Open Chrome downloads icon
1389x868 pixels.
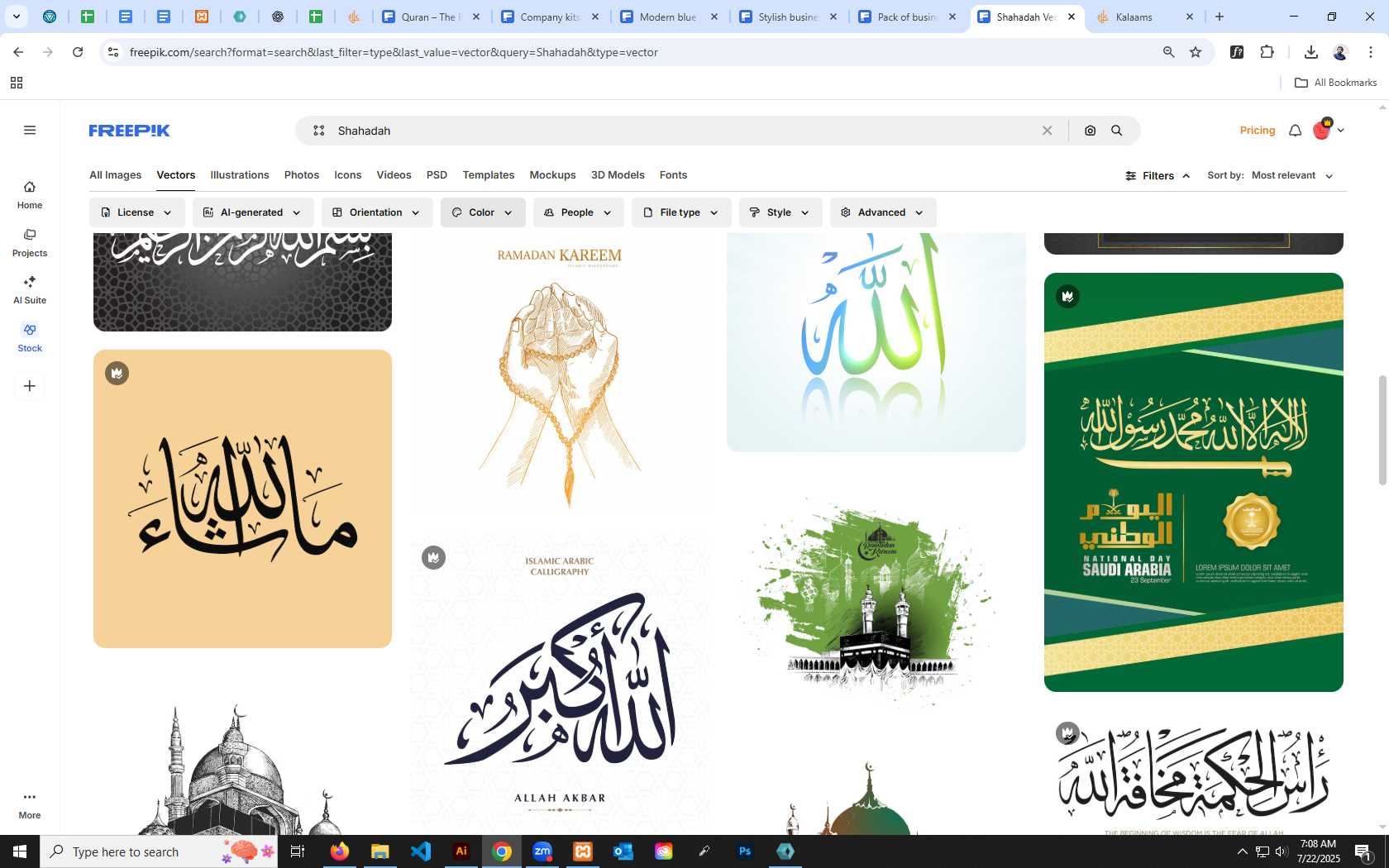(1310, 52)
